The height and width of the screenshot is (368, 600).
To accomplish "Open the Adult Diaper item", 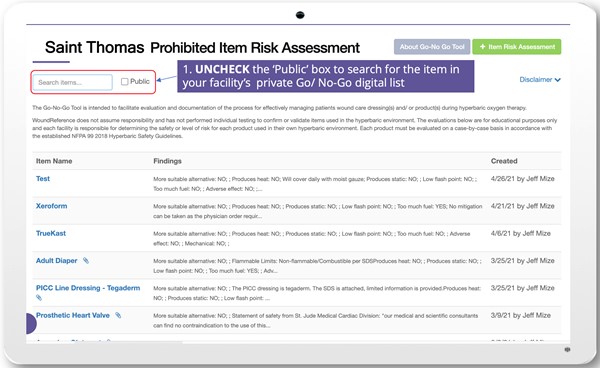I will [57, 261].
